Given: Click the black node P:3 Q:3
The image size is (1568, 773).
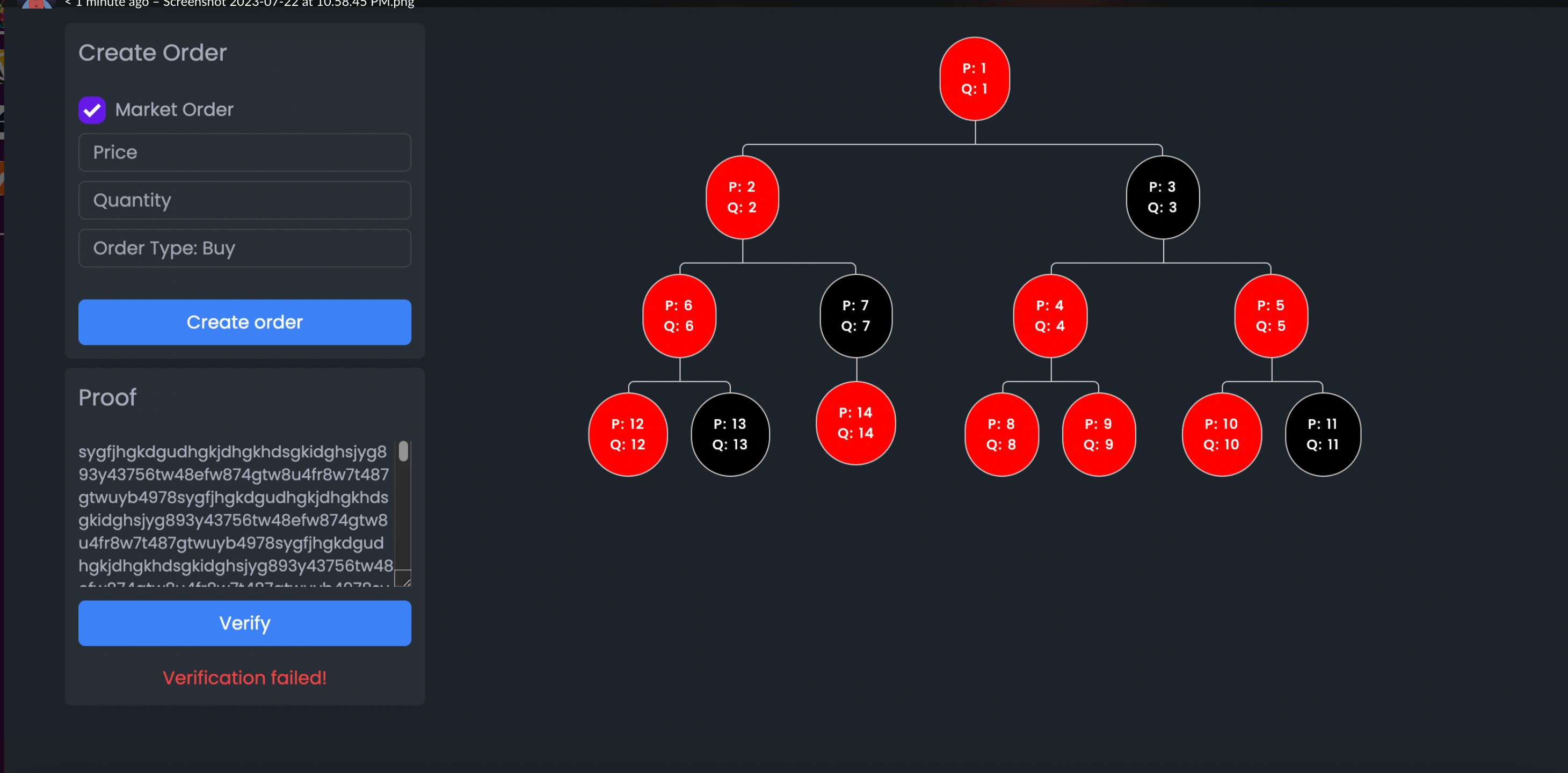Looking at the screenshot, I should [x=1163, y=197].
